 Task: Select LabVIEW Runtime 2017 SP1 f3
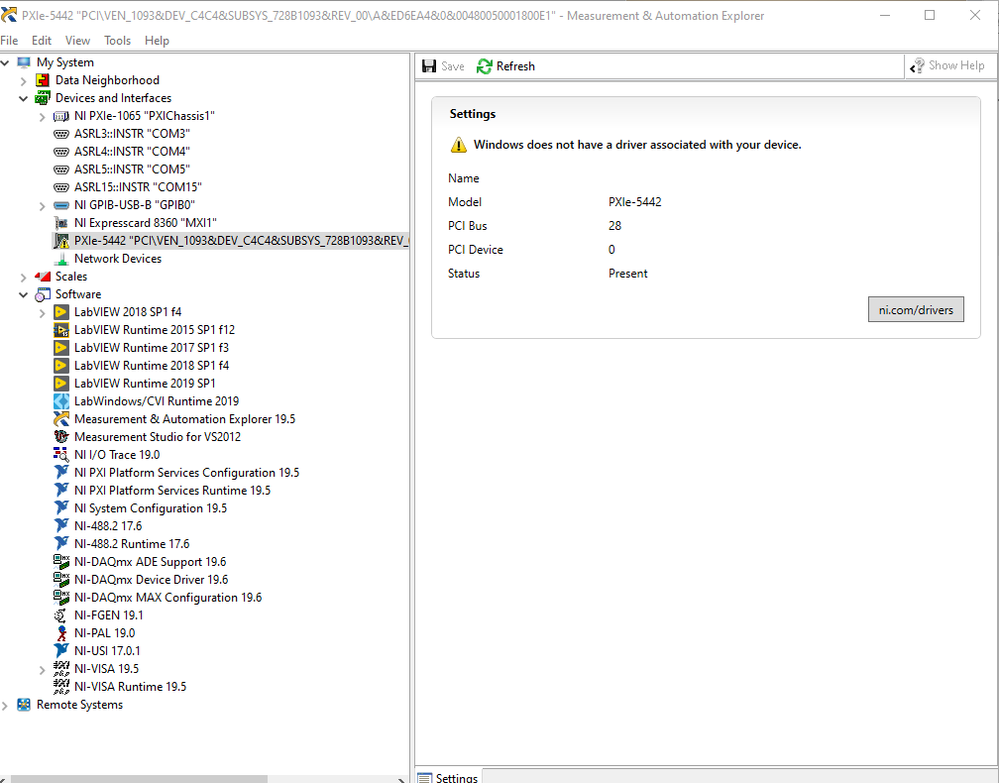click(x=152, y=348)
